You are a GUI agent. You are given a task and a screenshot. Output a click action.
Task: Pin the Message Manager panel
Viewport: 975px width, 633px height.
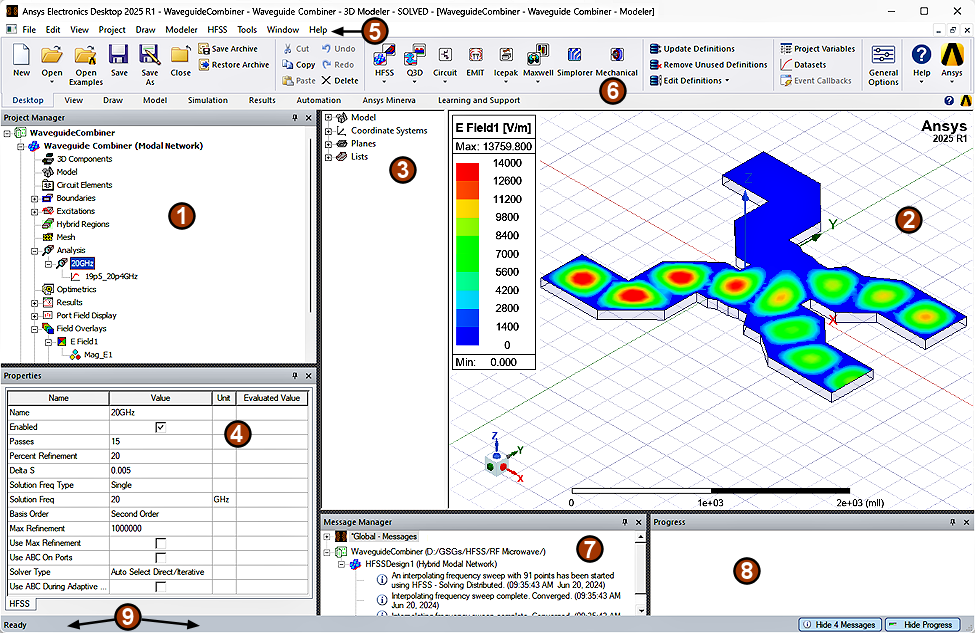[625, 522]
